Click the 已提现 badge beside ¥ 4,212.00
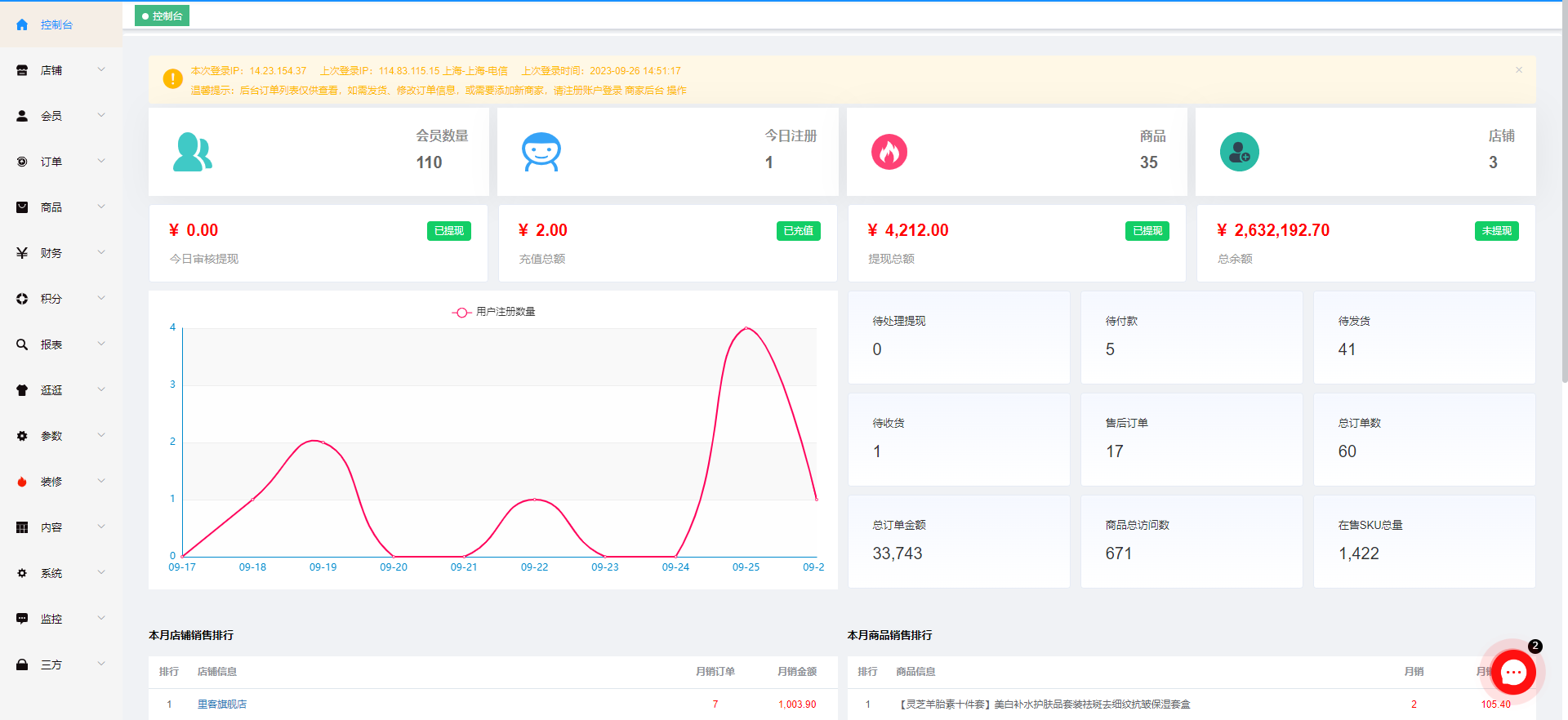 [x=1147, y=231]
